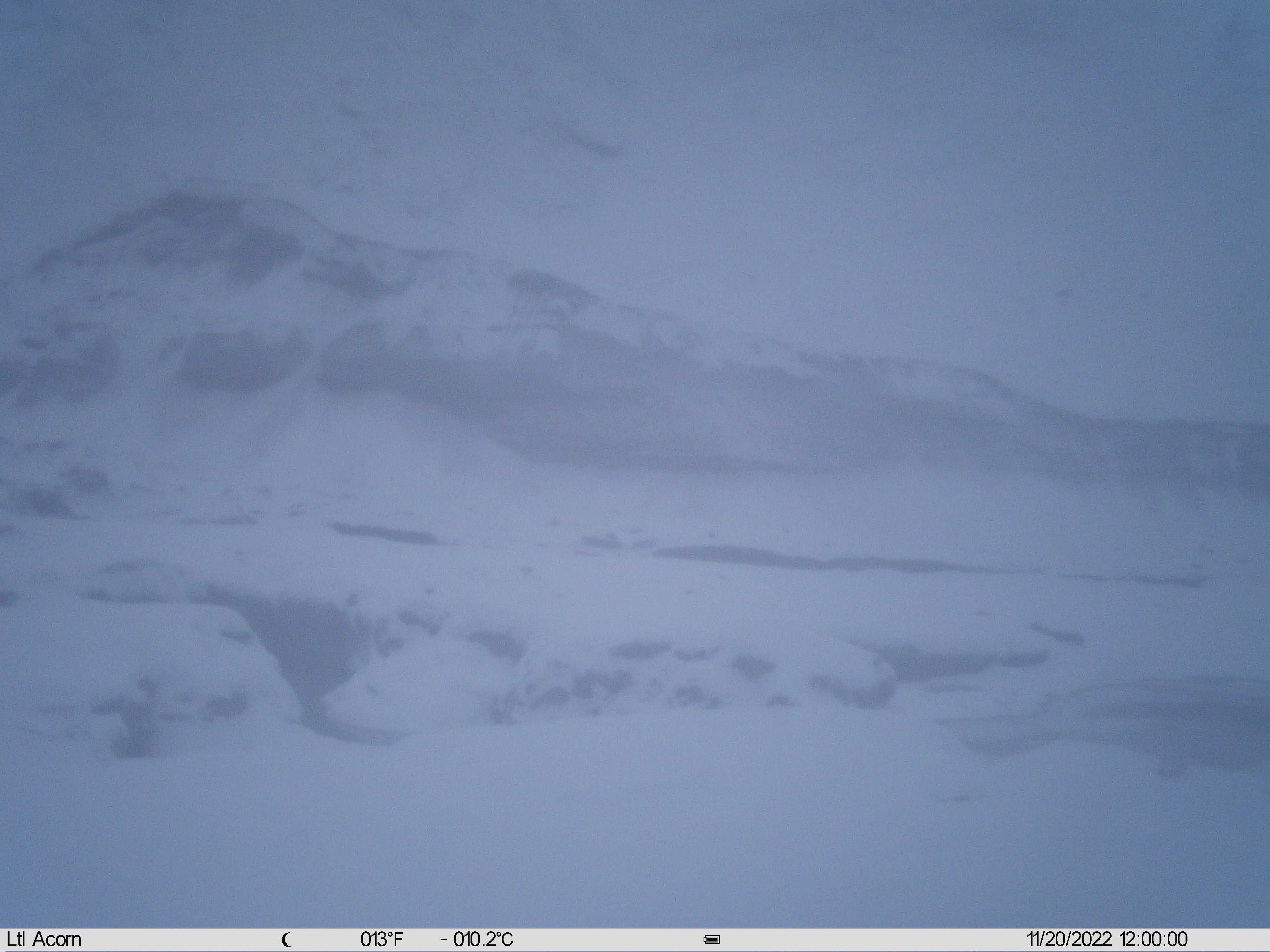Viewport: 1270px width, 952px height.
Task: Click the -010.2°C temperature reading
Action: pos(477,939)
